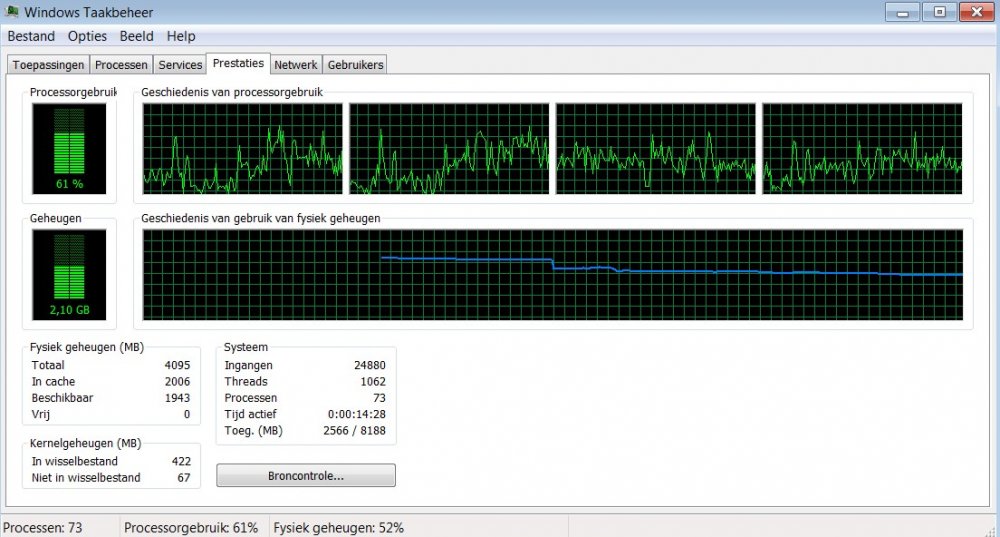Click the Tijd actief value 0:00:14:28

[x=357, y=415]
